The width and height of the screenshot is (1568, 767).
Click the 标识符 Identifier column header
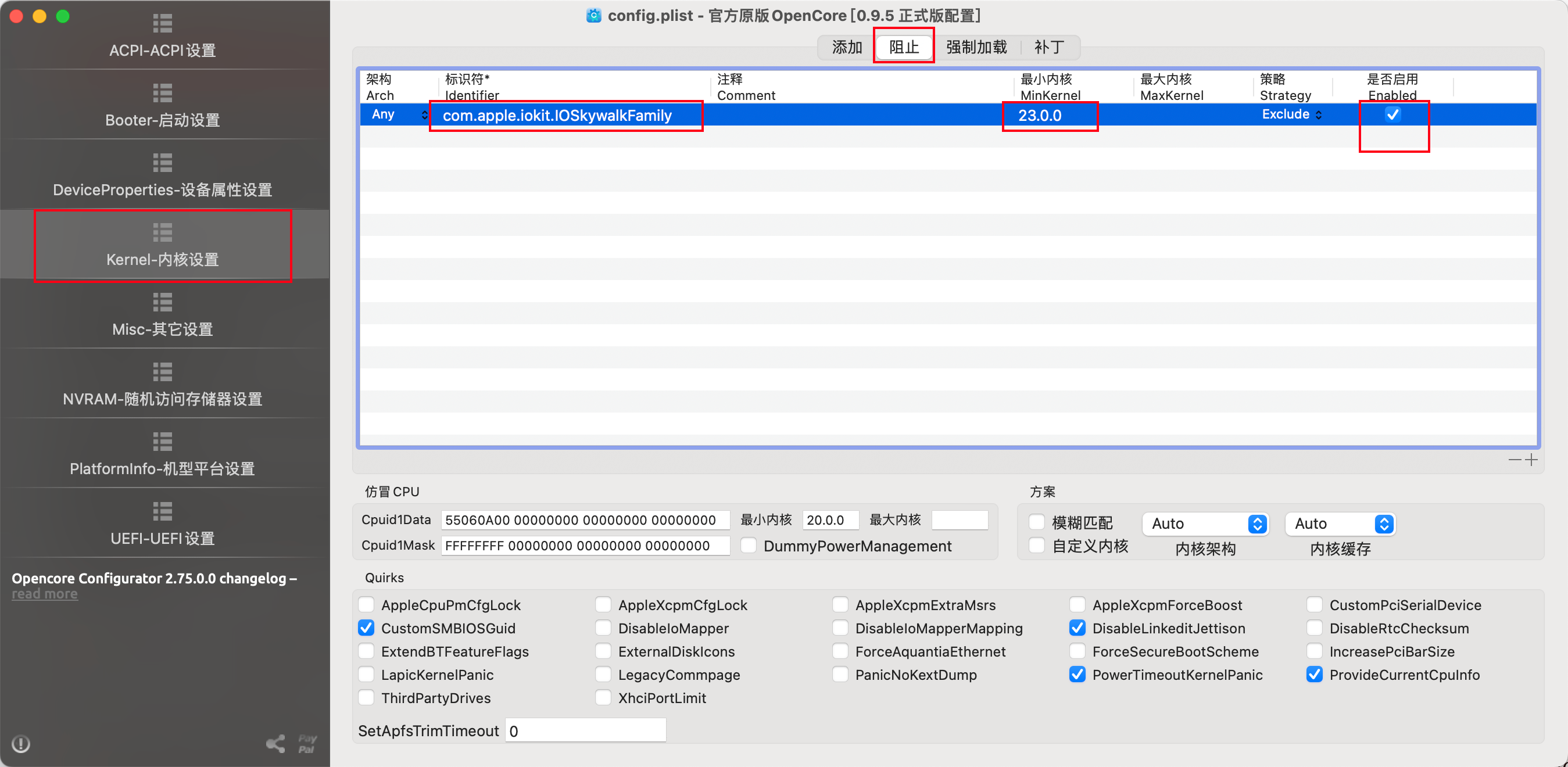(574, 87)
